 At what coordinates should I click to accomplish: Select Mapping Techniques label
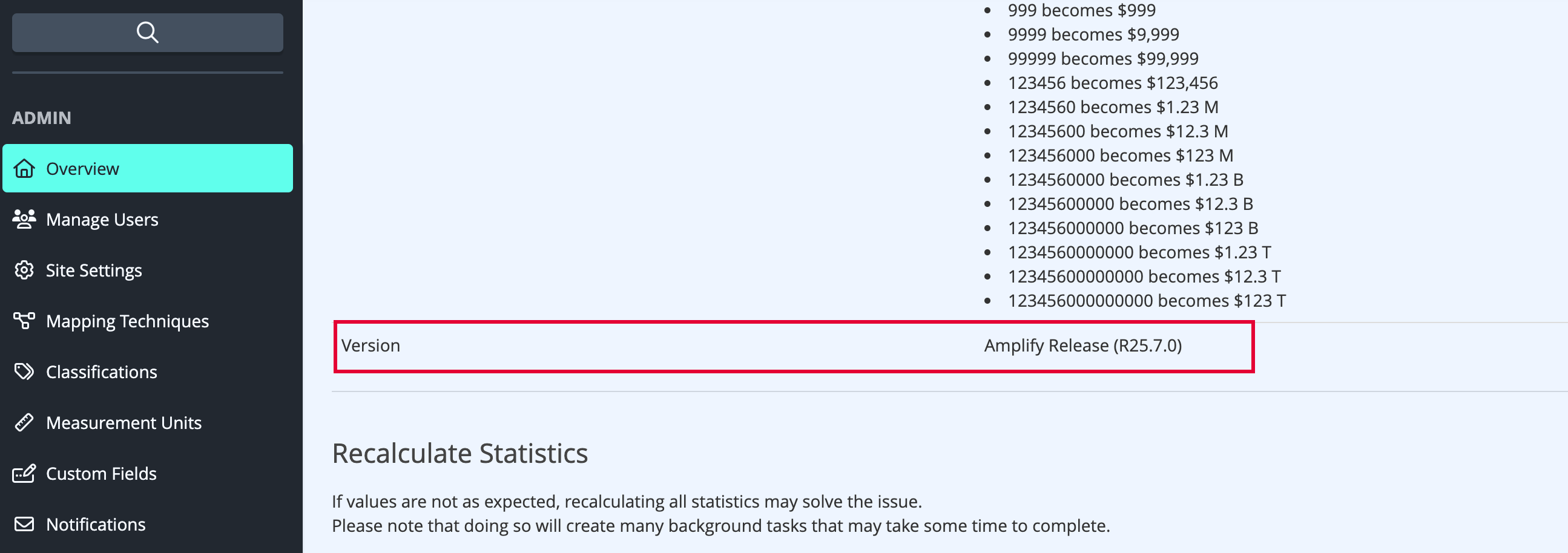point(127,321)
